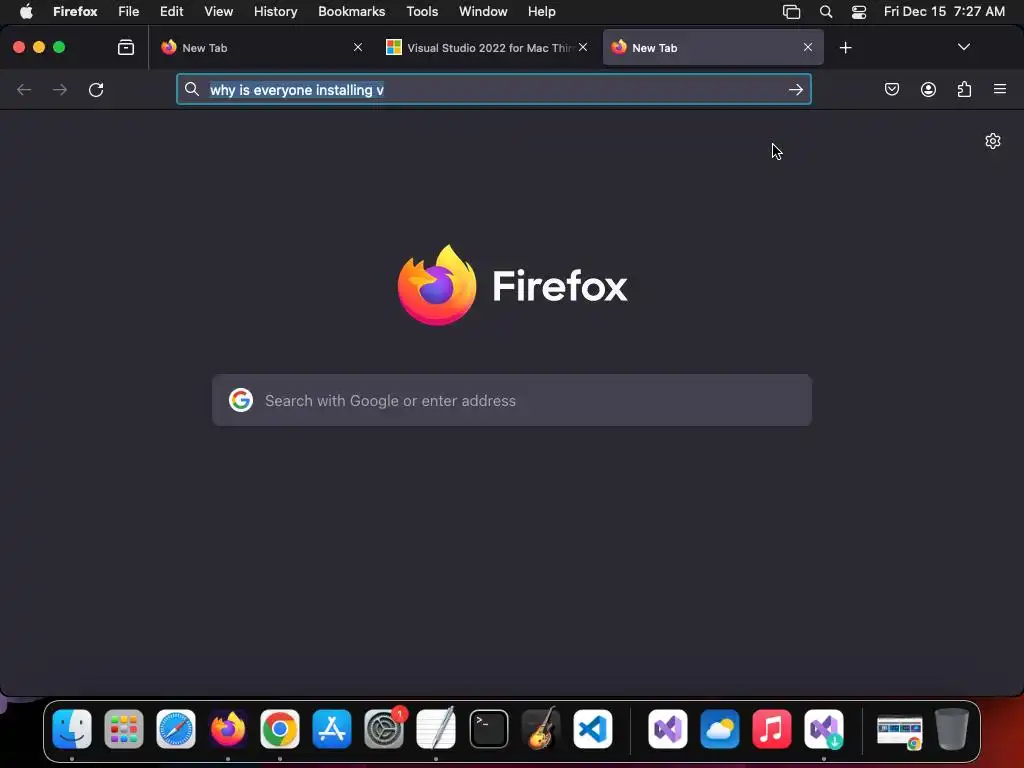The image size is (1024, 768).
Task: Close the active New Tab tab
Action: tap(808, 47)
